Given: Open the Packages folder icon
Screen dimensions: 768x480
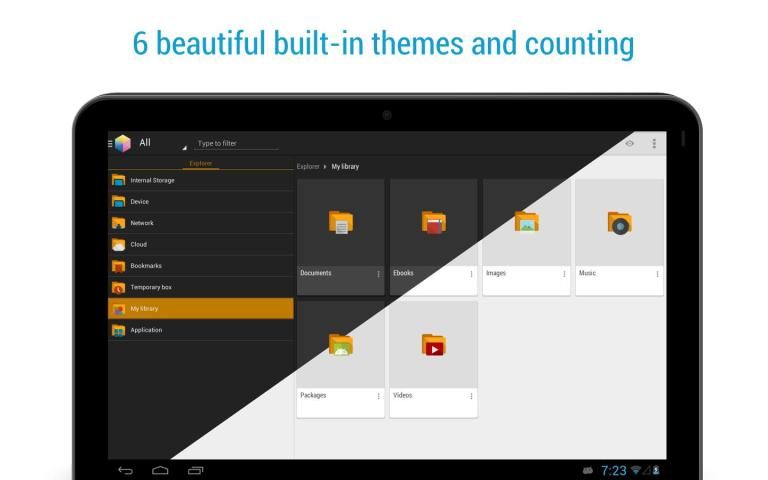Looking at the screenshot, I should click(340, 345).
